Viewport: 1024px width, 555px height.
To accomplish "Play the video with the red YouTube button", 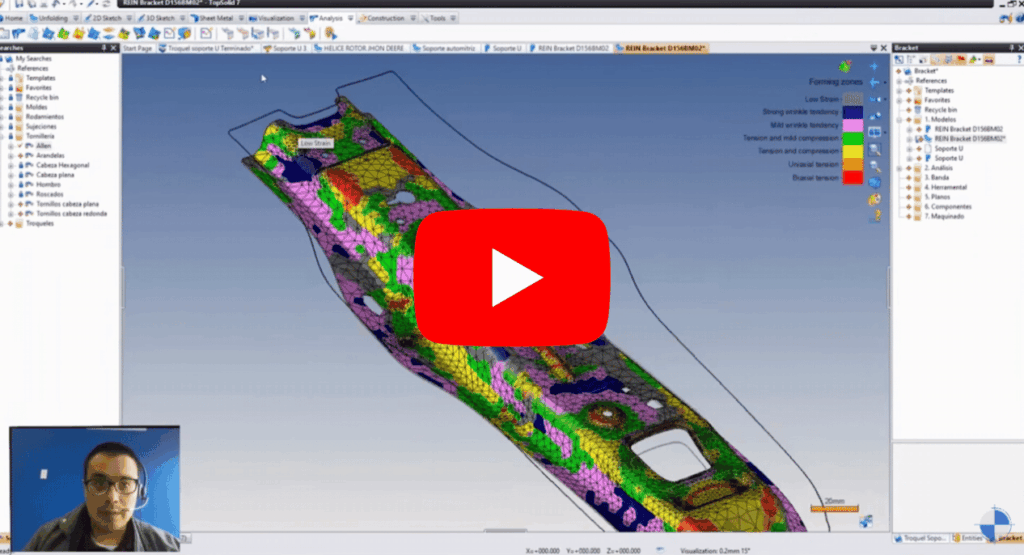I will click(512, 277).
